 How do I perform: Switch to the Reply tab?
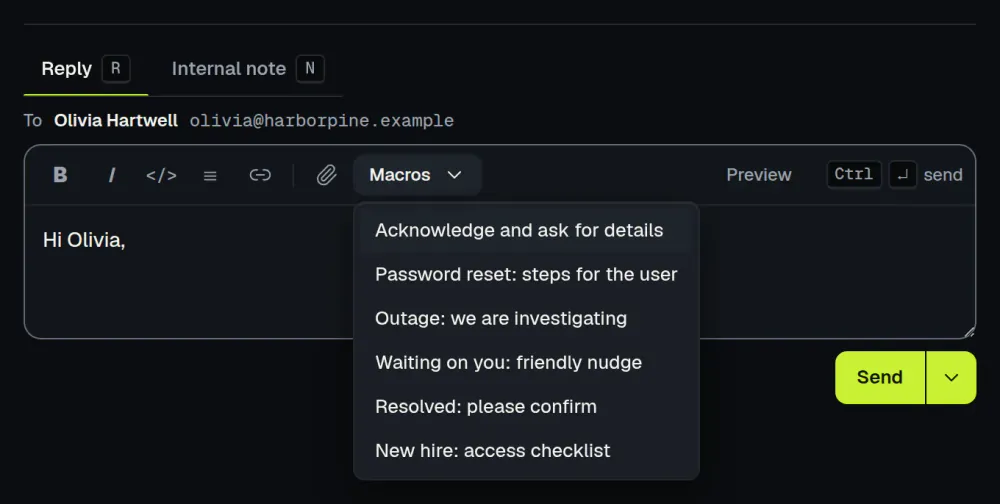85,69
